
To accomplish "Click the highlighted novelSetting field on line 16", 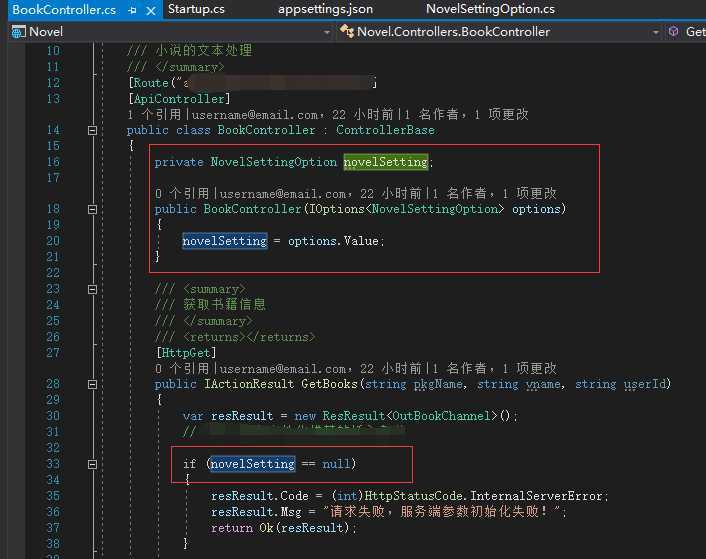I will pyautogui.click(x=385, y=162).
